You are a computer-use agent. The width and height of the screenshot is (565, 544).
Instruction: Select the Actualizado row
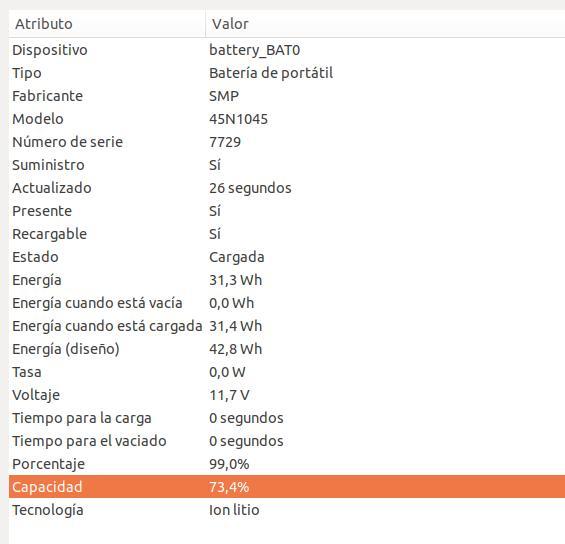coord(287,188)
